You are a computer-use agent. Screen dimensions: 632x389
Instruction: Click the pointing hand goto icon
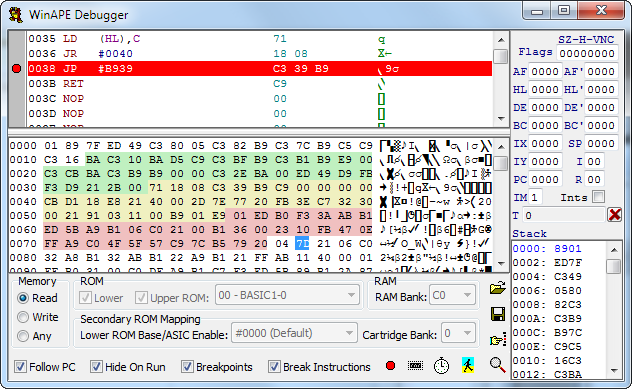tap(498, 340)
